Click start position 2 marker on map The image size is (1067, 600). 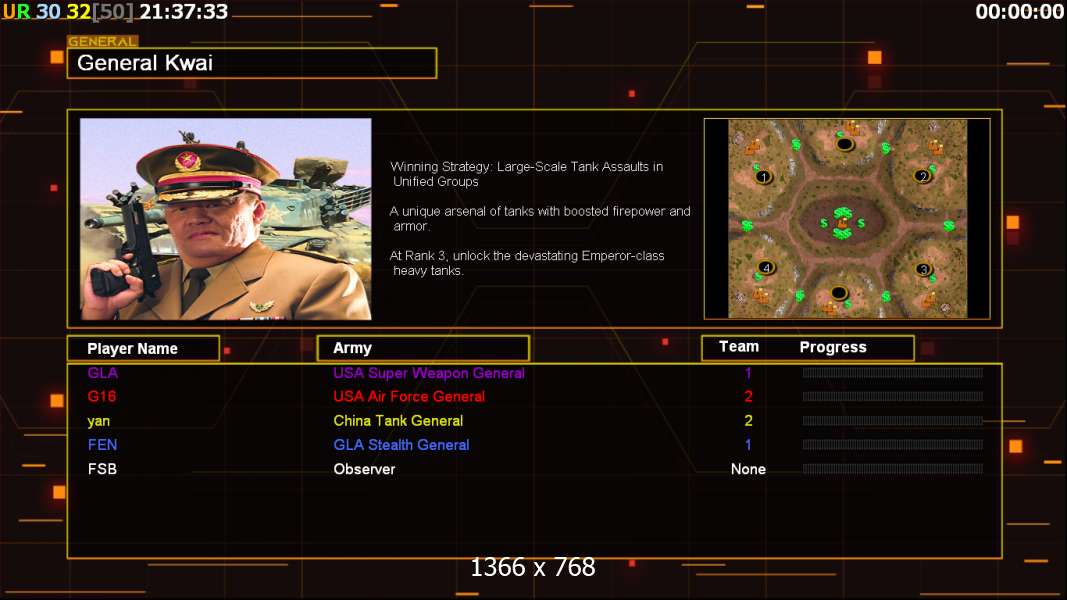(x=922, y=176)
